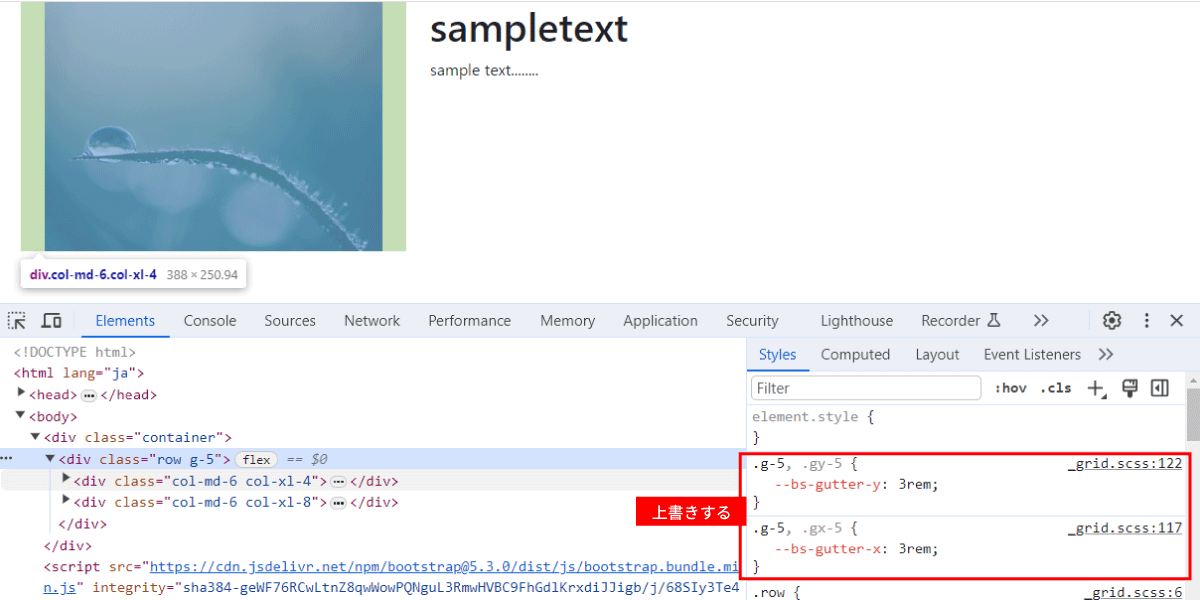1200x600 pixels.
Task: Click the --bs-gutter-x 3rem declaration
Action: tap(858, 549)
